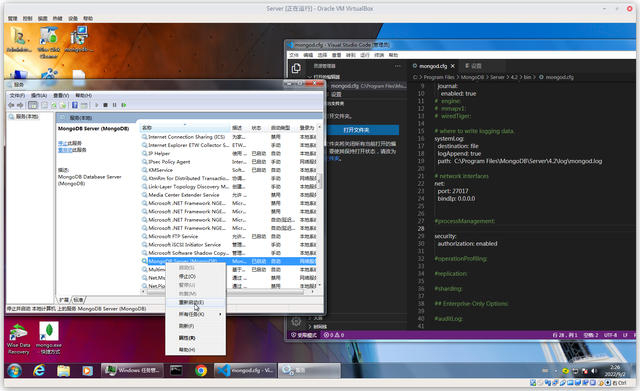Launch Internet Explorer from the taskbar
This screenshot has height=391, width=640.
point(39,371)
